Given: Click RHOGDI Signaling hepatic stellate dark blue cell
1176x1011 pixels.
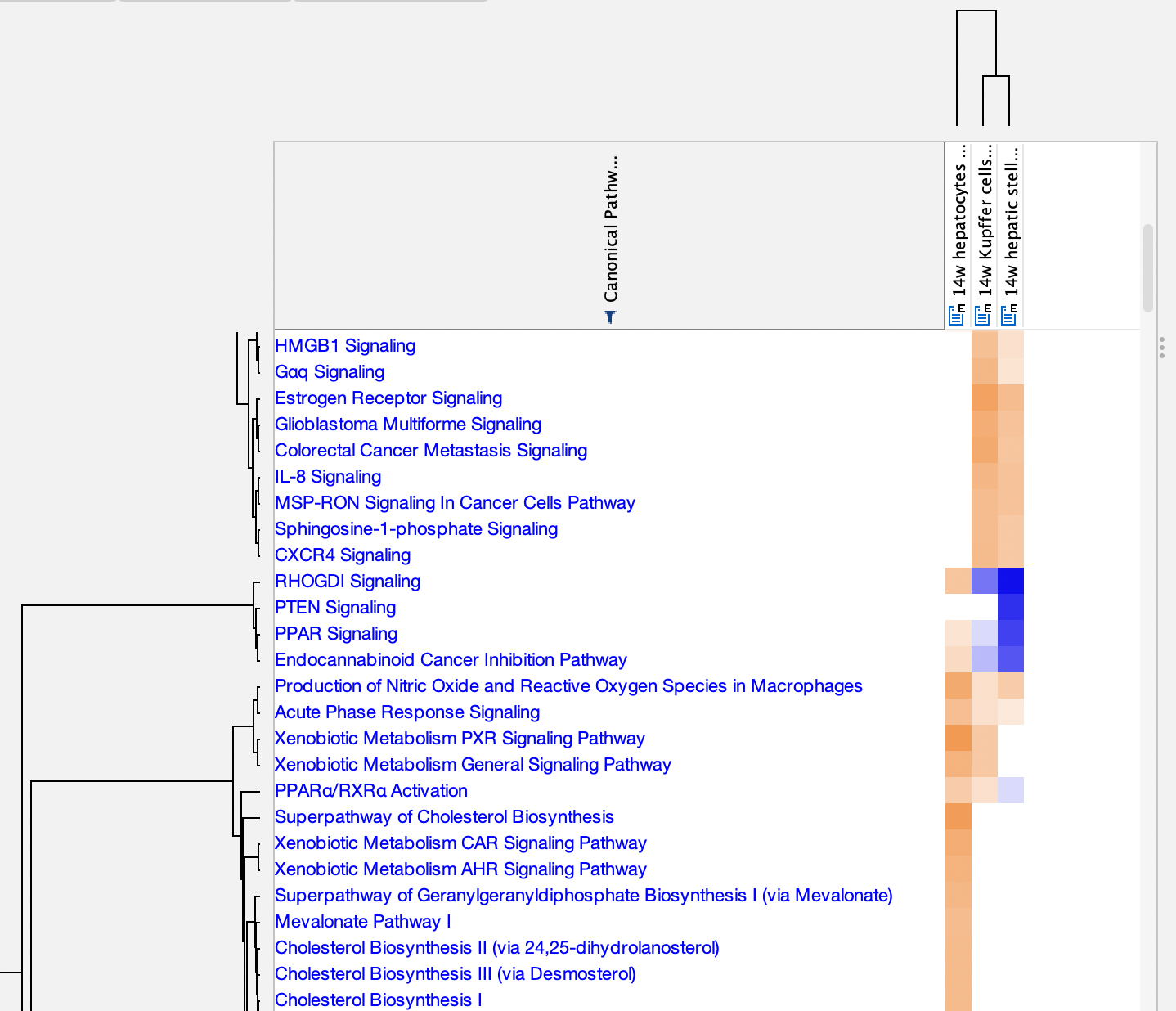Looking at the screenshot, I should (x=1011, y=581).
